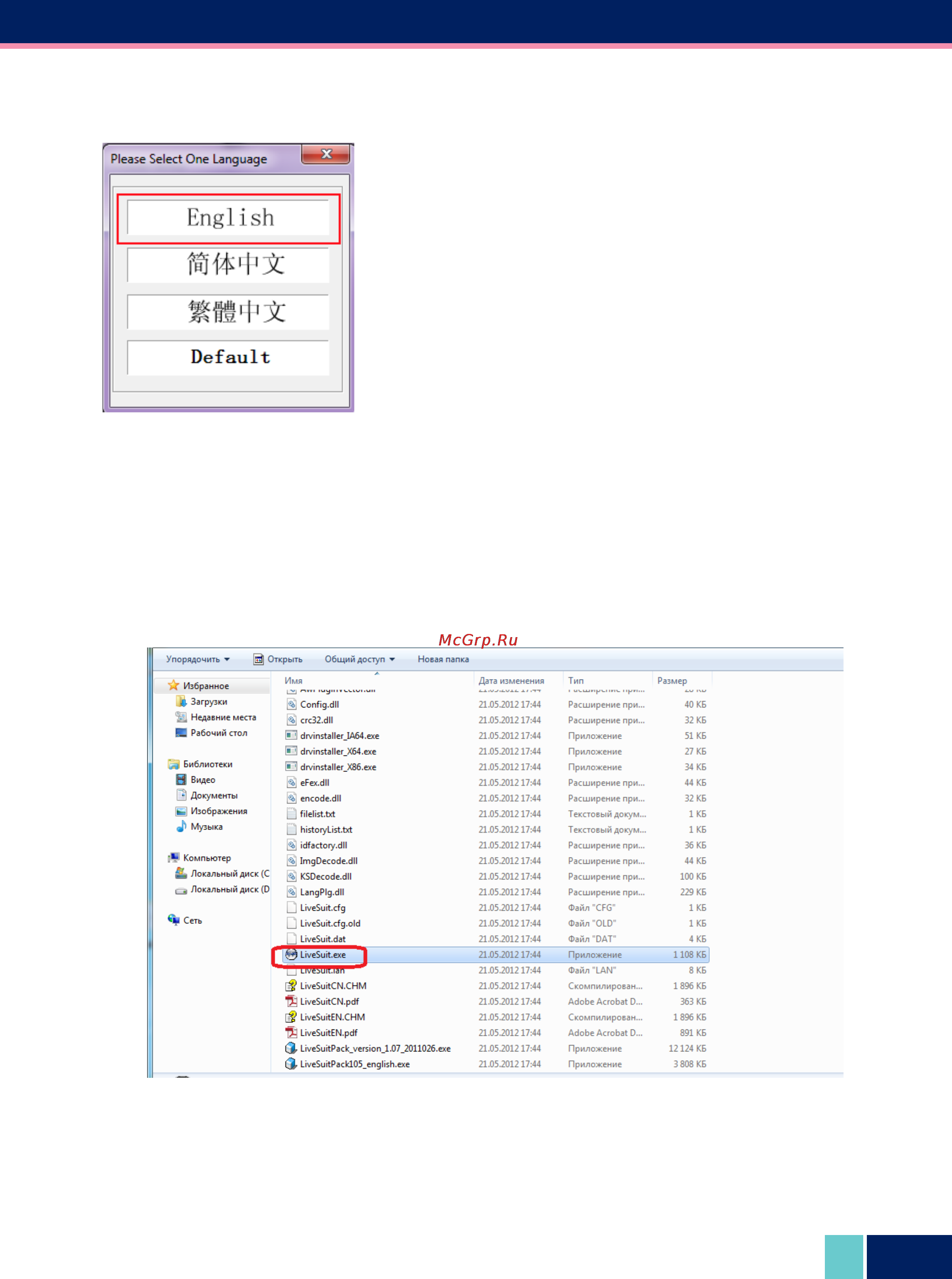Screen dimensions: 952x1279
Task: Select 简体中文 language option
Action: [228, 265]
